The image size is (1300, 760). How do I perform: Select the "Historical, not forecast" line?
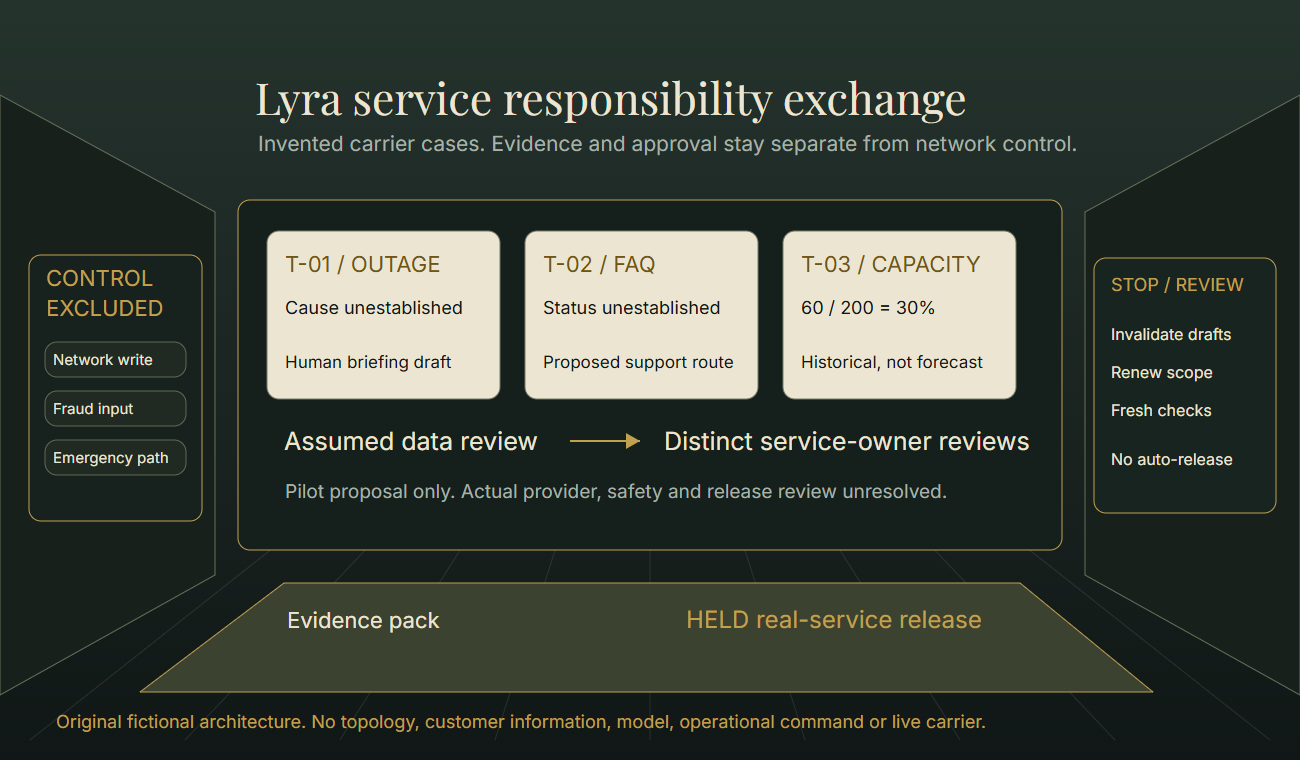892,362
